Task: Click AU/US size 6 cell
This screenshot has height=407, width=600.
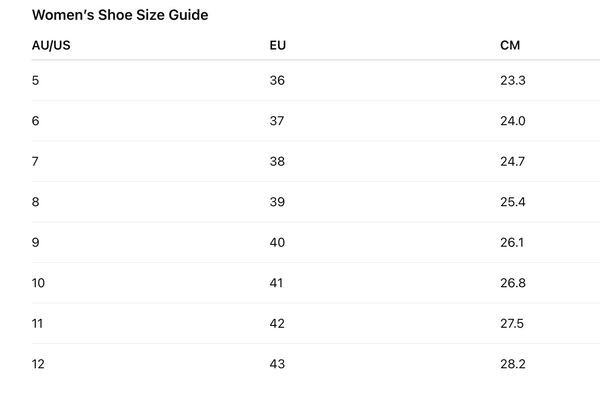Action: click(x=35, y=121)
